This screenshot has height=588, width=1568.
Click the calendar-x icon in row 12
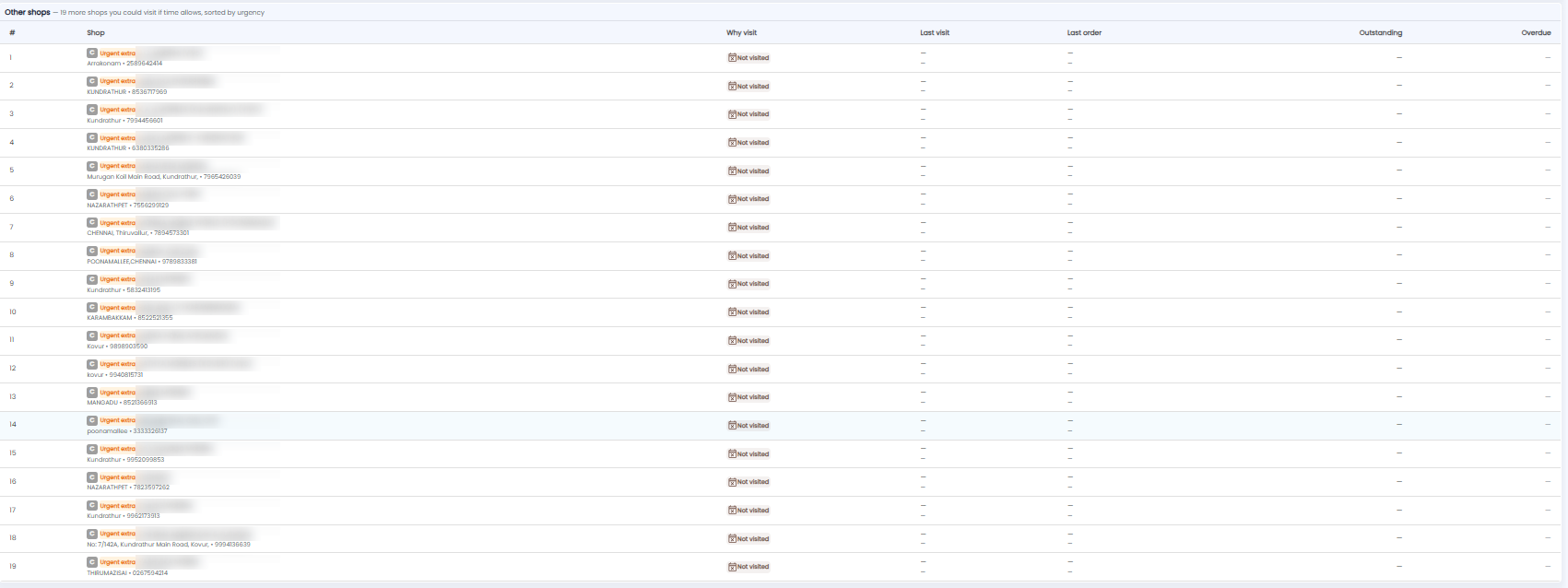point(732,370)
